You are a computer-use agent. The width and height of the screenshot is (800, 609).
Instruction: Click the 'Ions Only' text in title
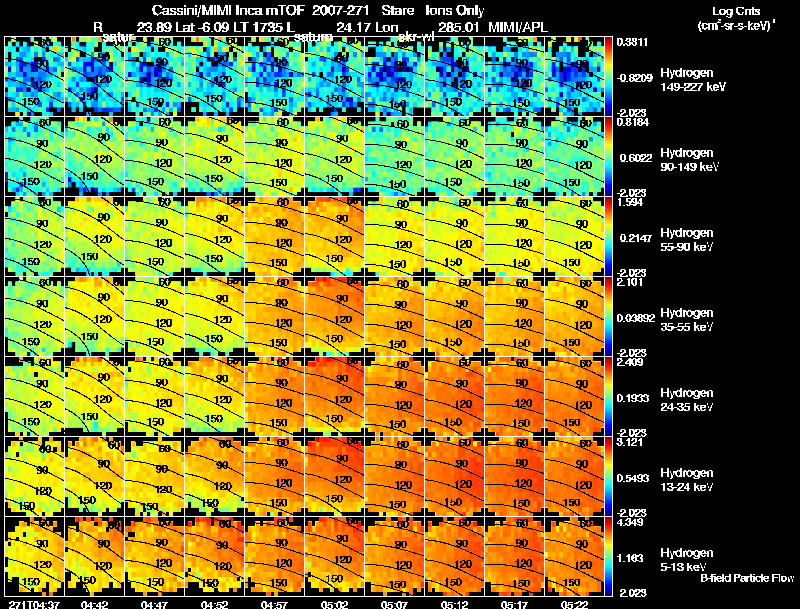(x=455, y=11)
